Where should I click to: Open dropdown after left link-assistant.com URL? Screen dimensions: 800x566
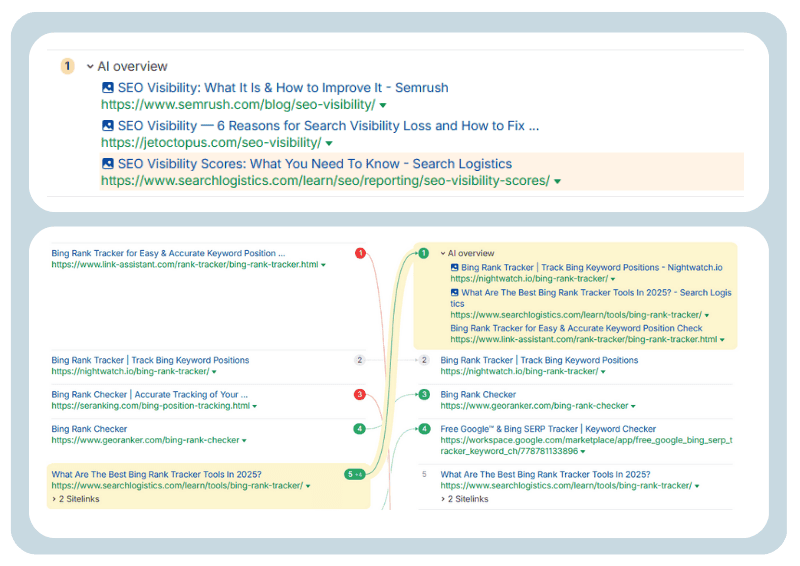[x=323, y=265]
